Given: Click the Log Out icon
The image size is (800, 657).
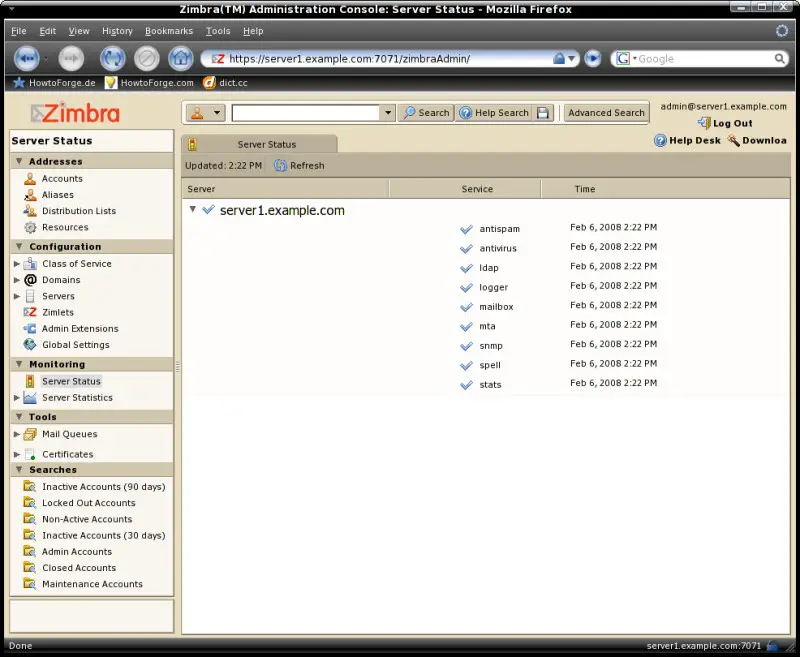Looking at the screenshot, I should tap(704, 123).
